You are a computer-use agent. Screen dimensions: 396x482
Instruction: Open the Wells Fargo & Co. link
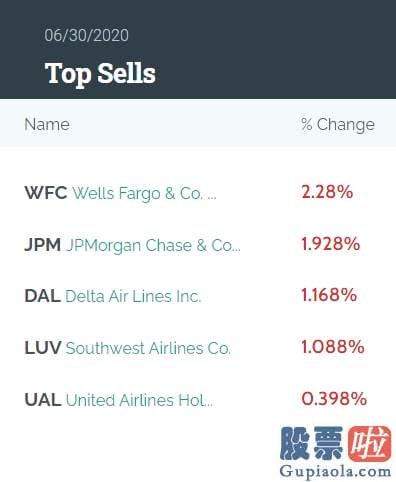[145, 193]
